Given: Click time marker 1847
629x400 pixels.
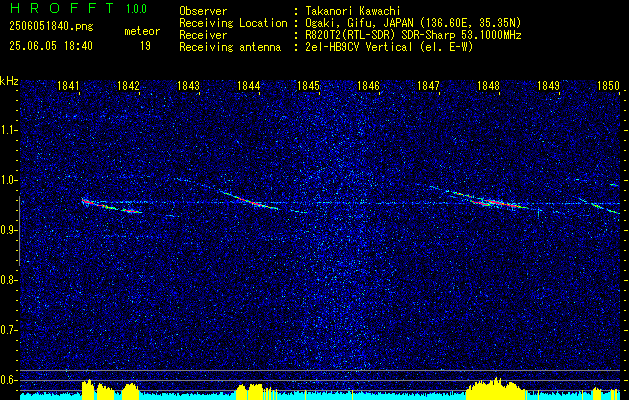Looking at the screenshot, I should coord(428,85).
